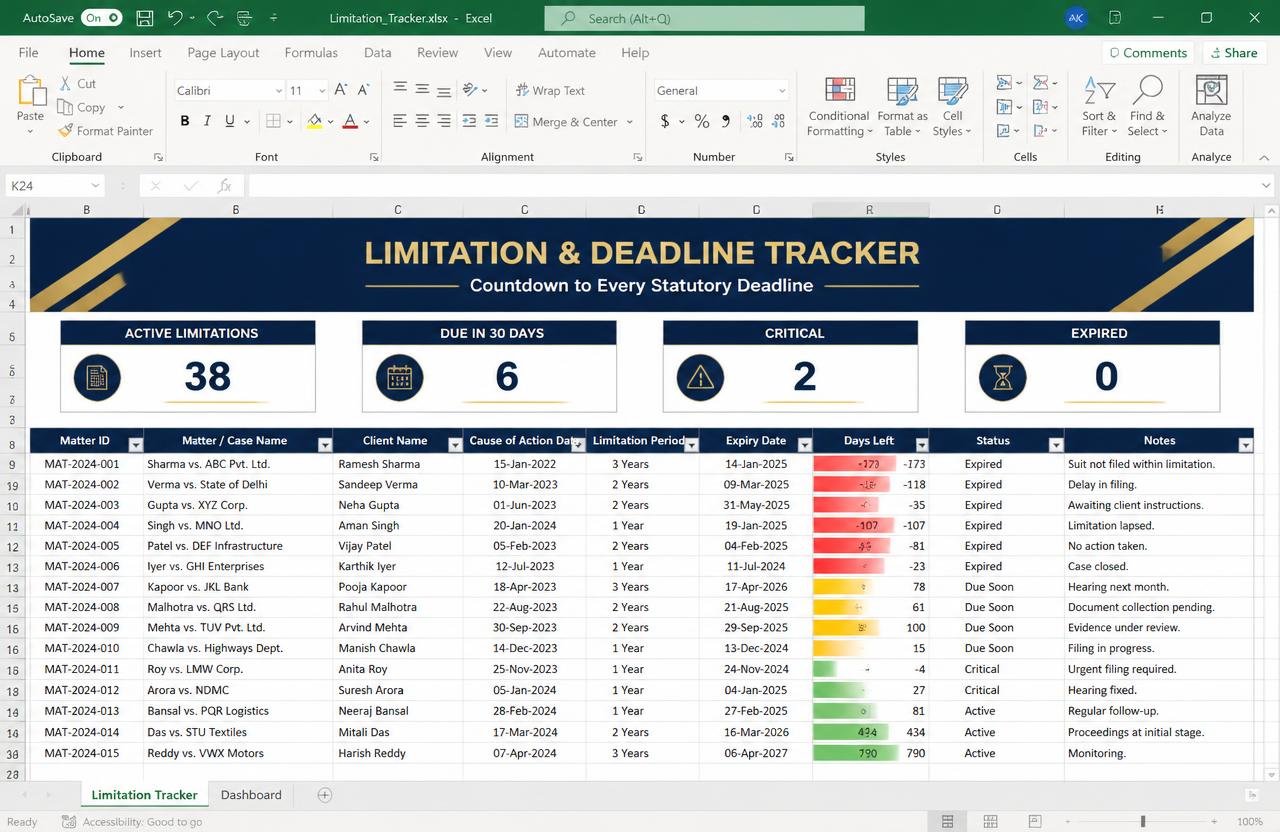The height and width of the screenshot is (832, 1280).
Task: Open the General number format dropdown
Action: pos(782,91)
